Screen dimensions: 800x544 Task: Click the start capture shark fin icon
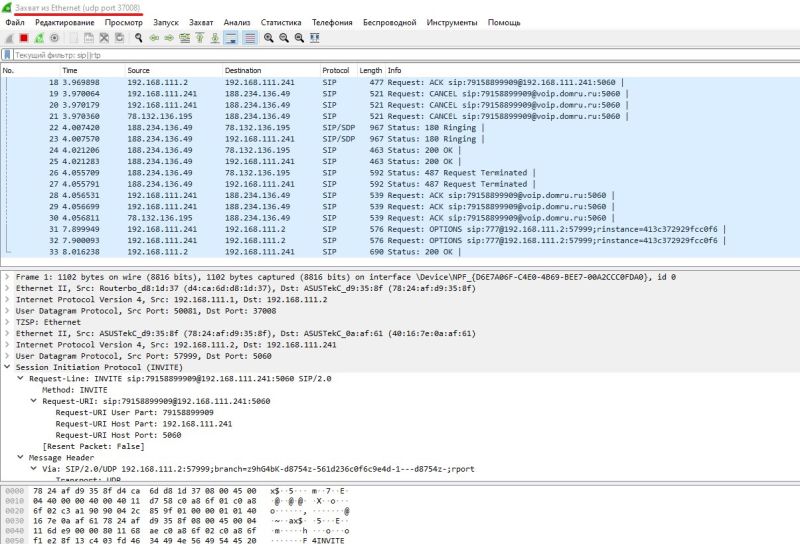click(9, 38)
